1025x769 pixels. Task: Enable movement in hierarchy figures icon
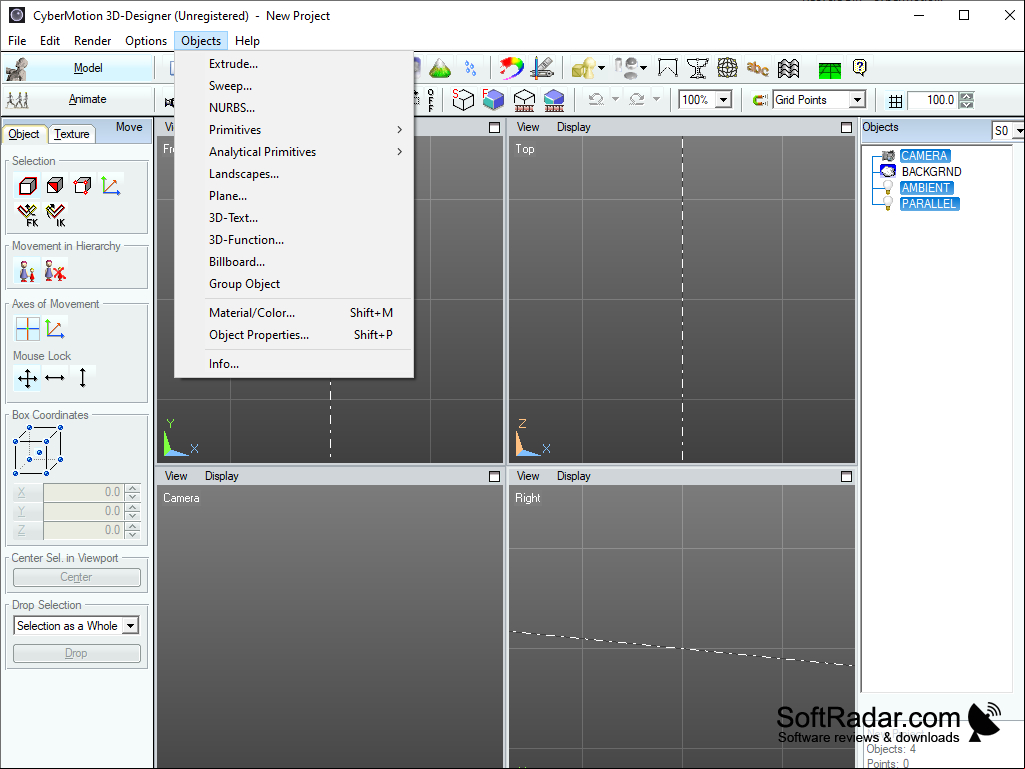coord(27,271)
